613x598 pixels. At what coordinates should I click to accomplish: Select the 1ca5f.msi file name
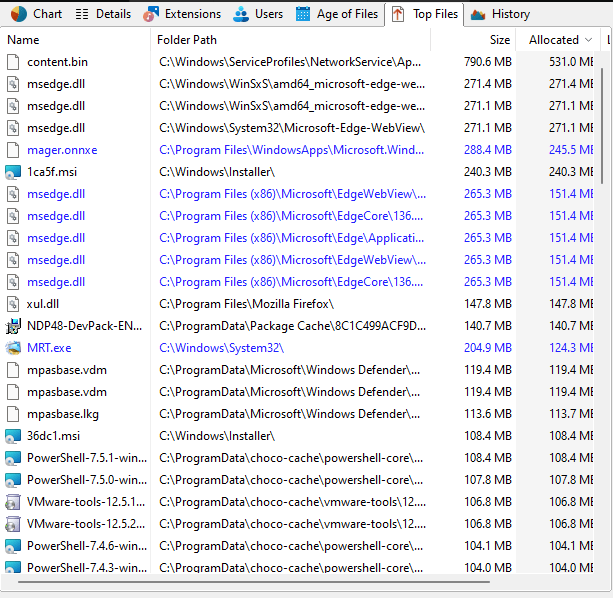click(x=52, y=172)
